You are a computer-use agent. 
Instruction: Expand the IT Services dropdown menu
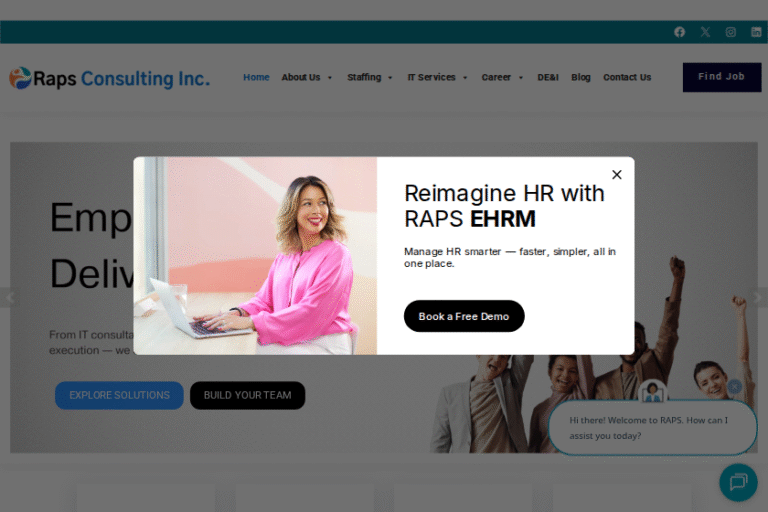437,78
